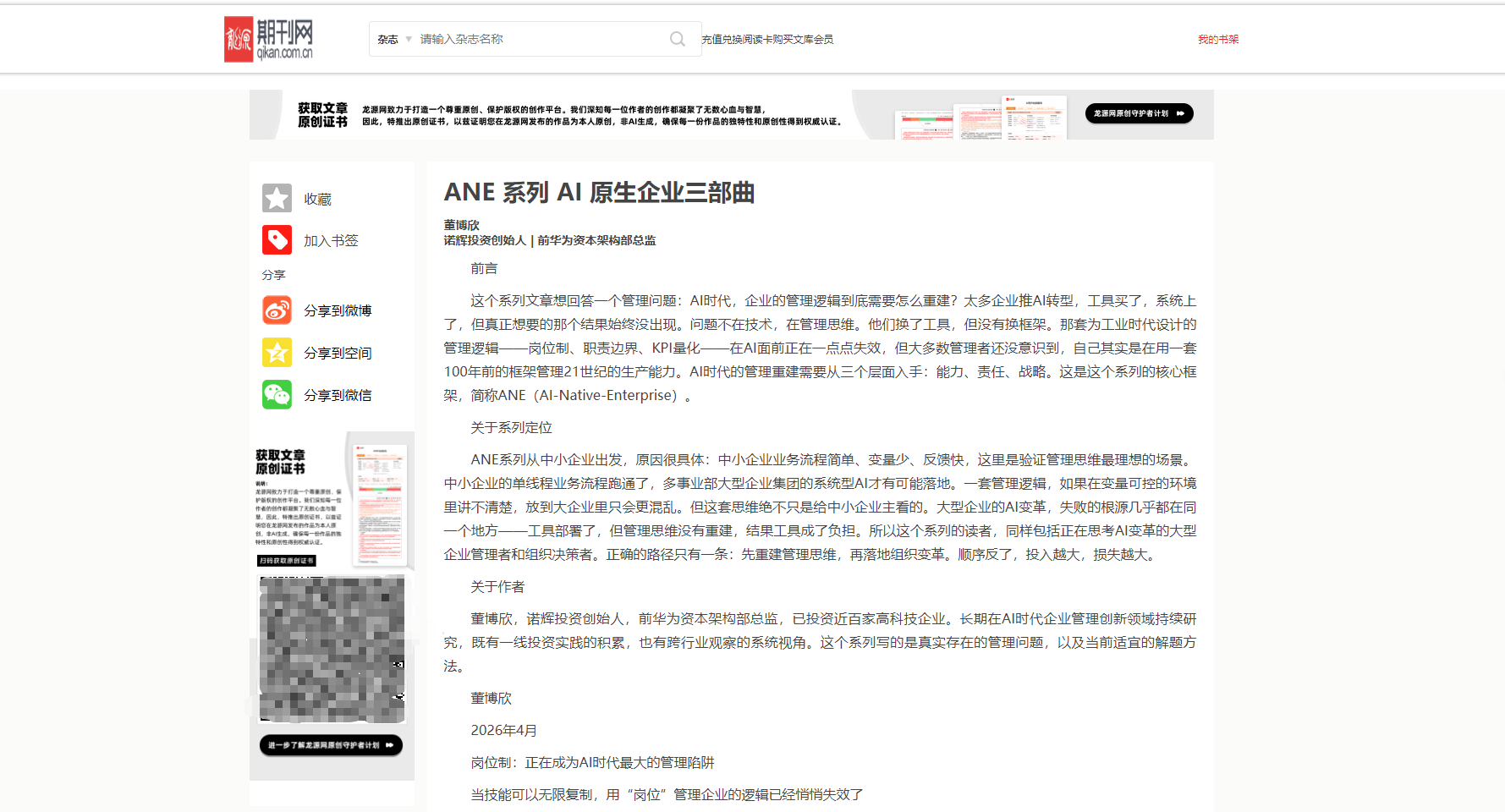Click the sidebar QR code image
The image size is (1505, 812).
332,650
